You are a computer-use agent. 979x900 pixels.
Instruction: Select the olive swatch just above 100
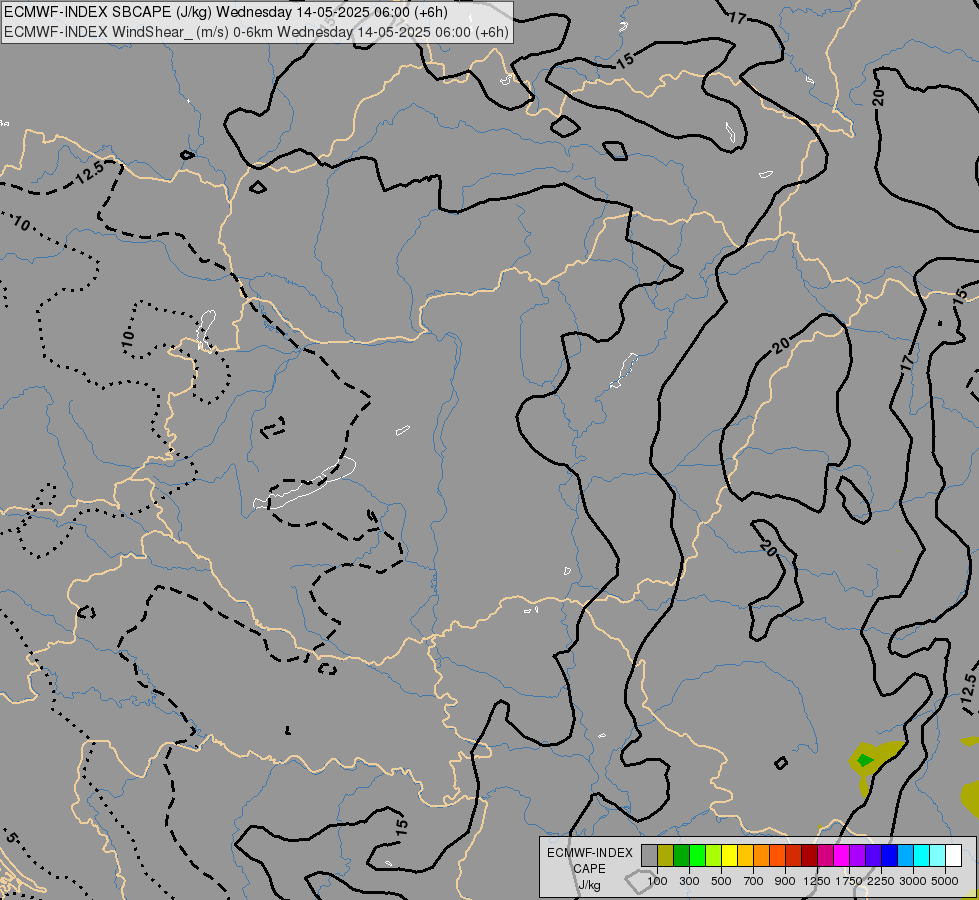[666, 856]
